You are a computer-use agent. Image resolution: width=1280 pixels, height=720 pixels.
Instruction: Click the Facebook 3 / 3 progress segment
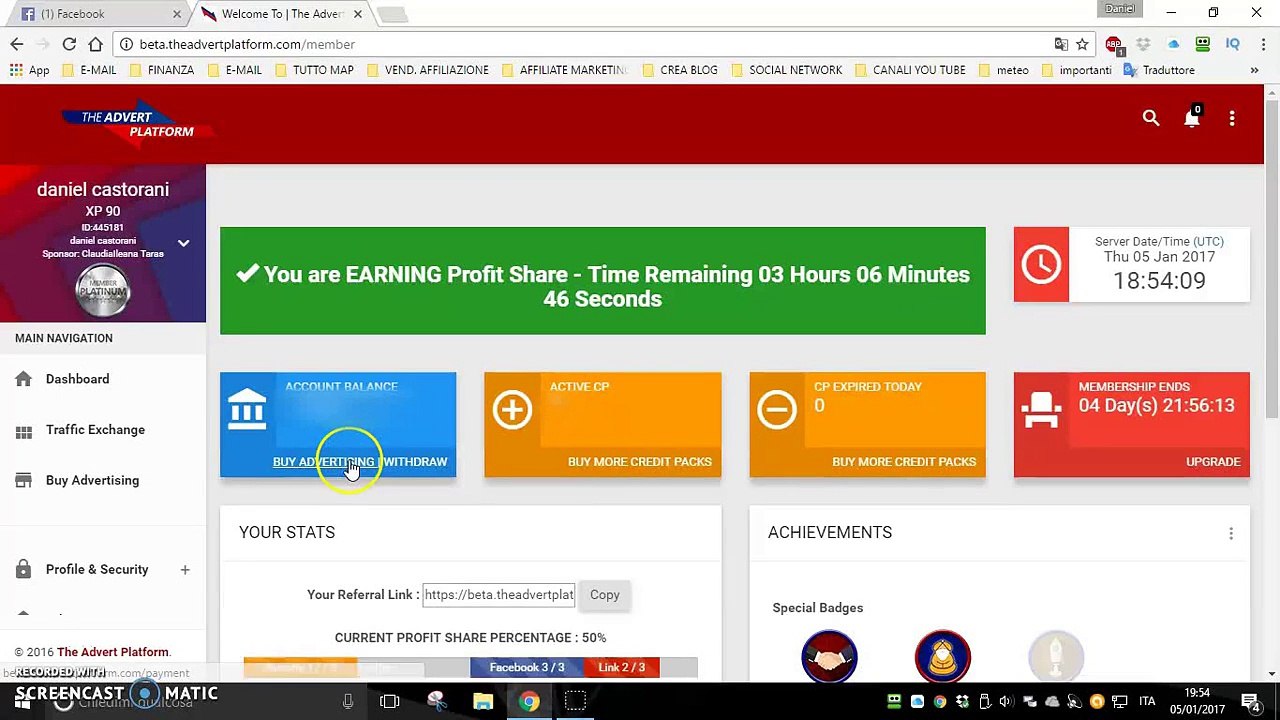click(527, 667)
